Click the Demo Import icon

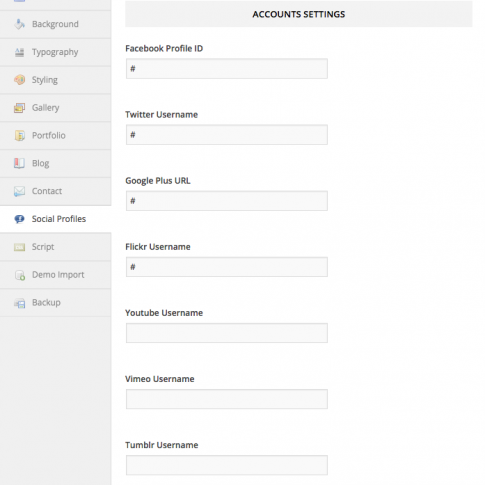[x=20, y=275]
